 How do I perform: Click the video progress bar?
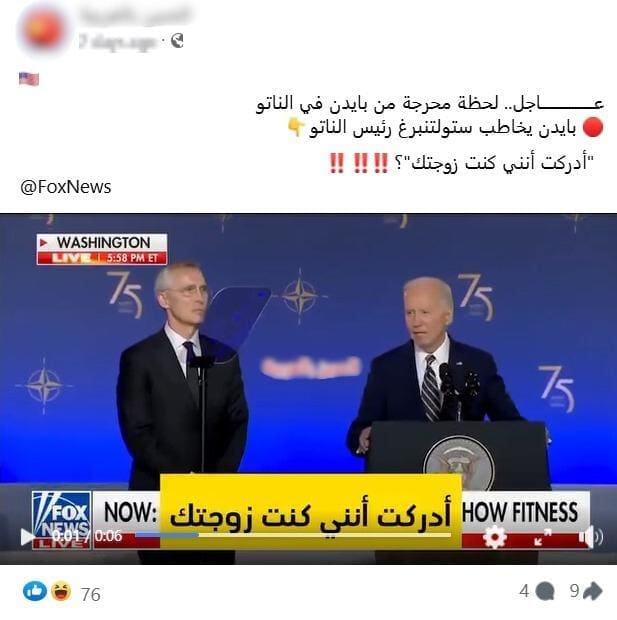click(x=293, y=535)
